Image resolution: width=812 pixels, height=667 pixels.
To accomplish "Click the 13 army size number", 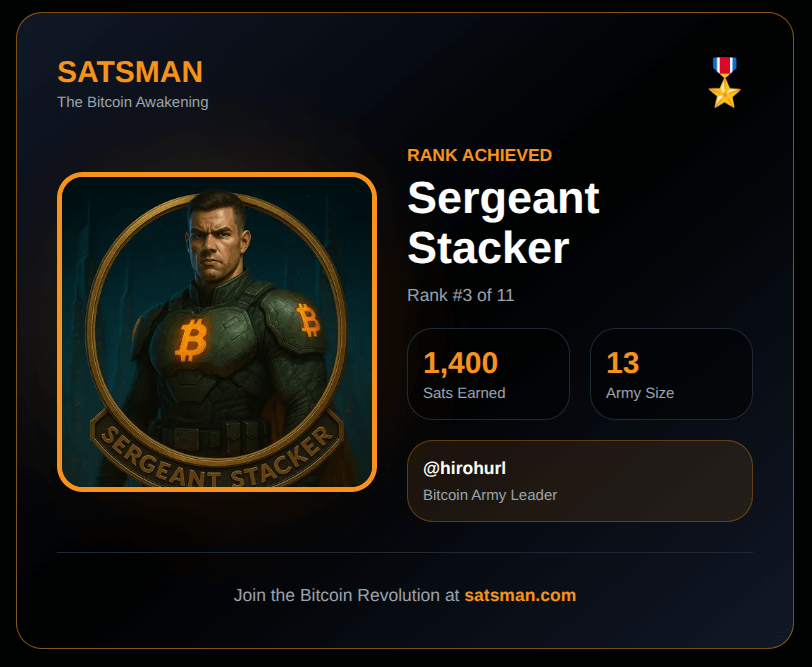I will (x=622, y=362).
